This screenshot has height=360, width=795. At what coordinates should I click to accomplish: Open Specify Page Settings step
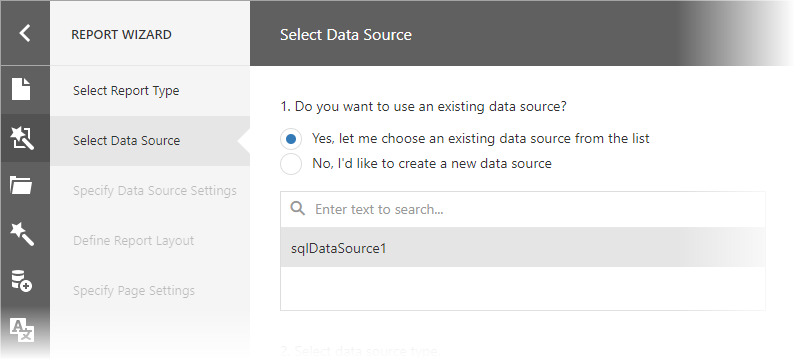tap(150, 291)
